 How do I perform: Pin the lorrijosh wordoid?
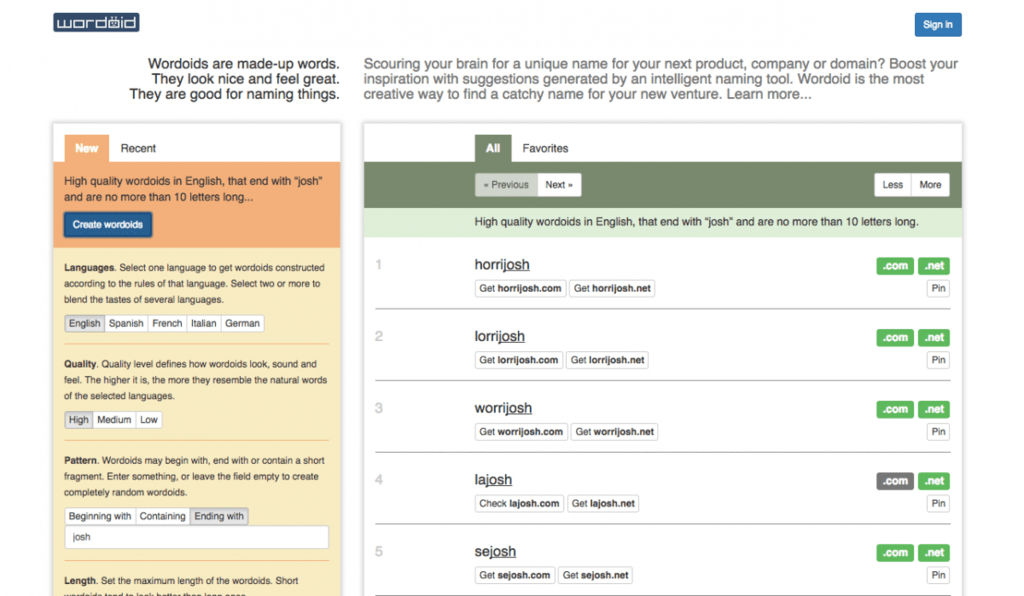[x=938, y=360]
